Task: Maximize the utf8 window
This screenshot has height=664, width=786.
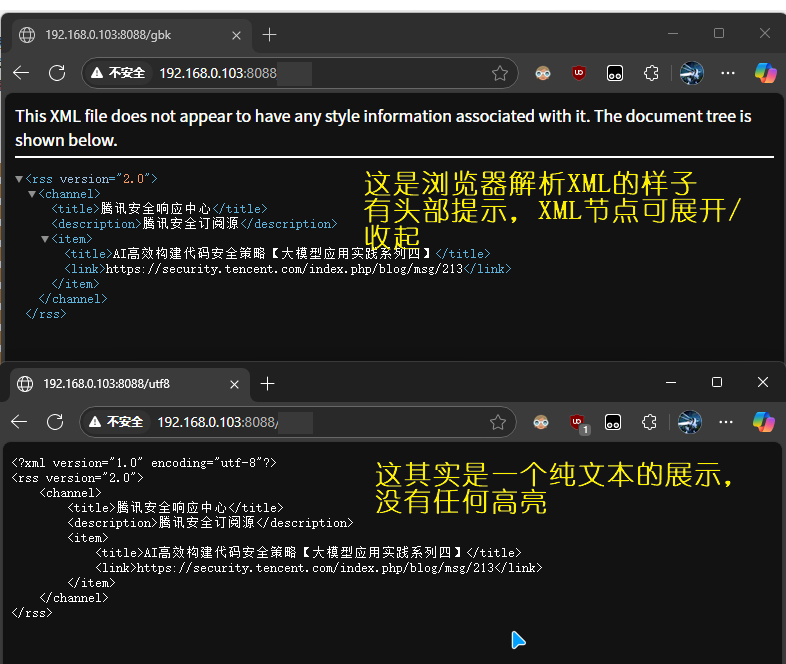Action: [717, 382]
